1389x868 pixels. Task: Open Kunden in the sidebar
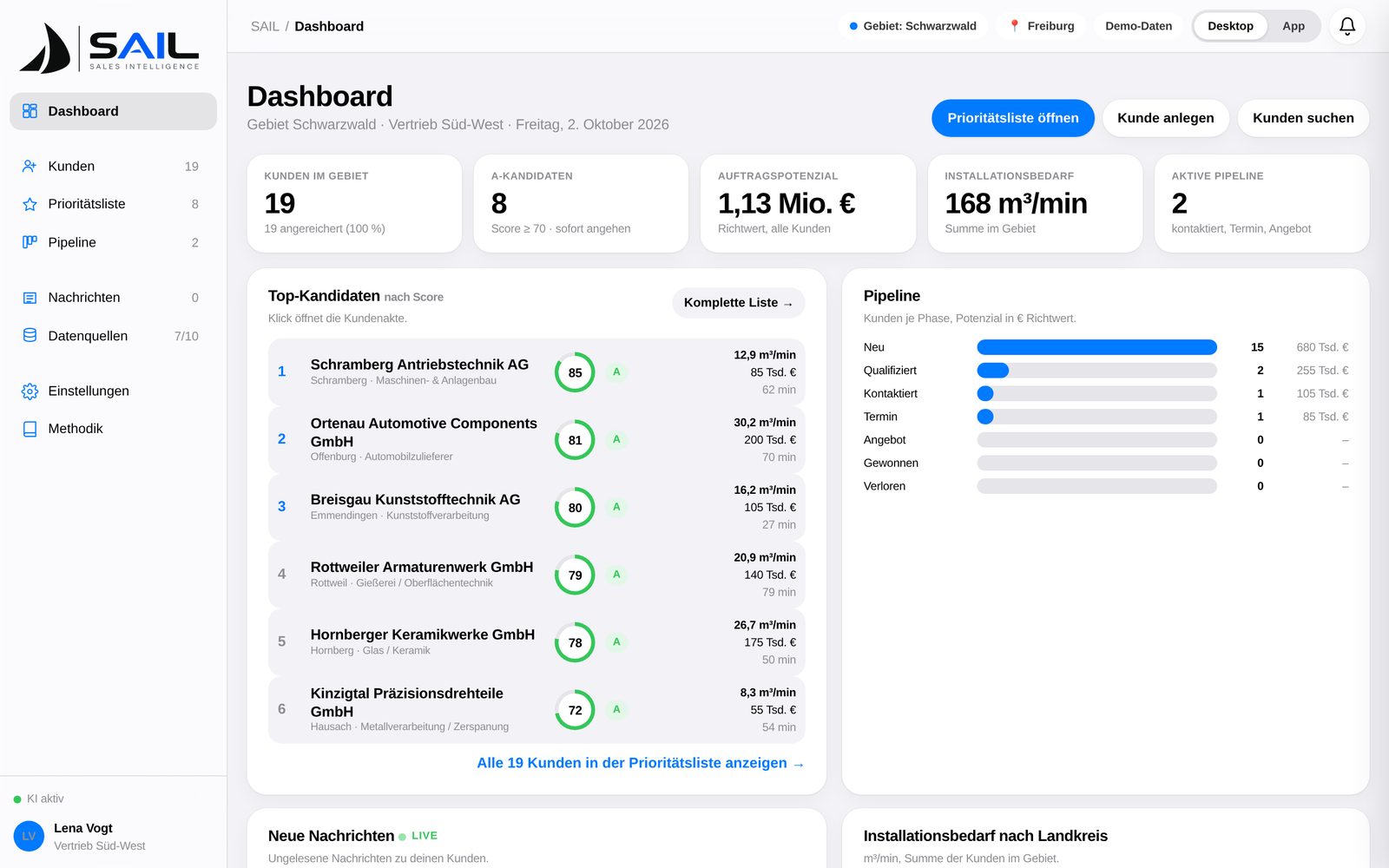[x=113, y=166]
